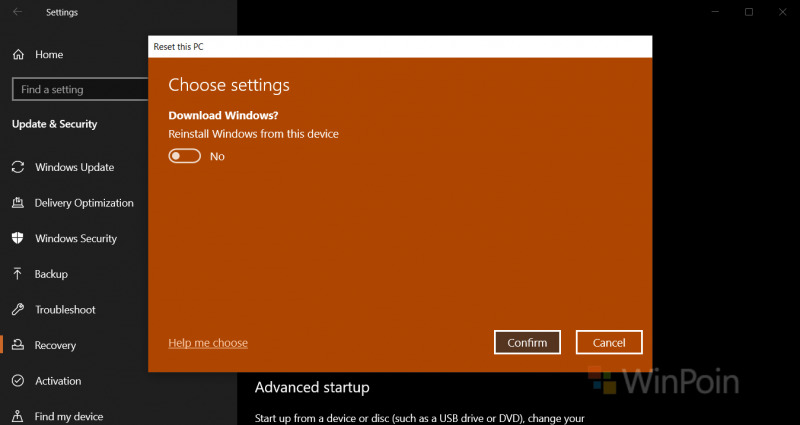
Task: Click the Activation checkmark circle icon
Action: [x=18, y=381]
